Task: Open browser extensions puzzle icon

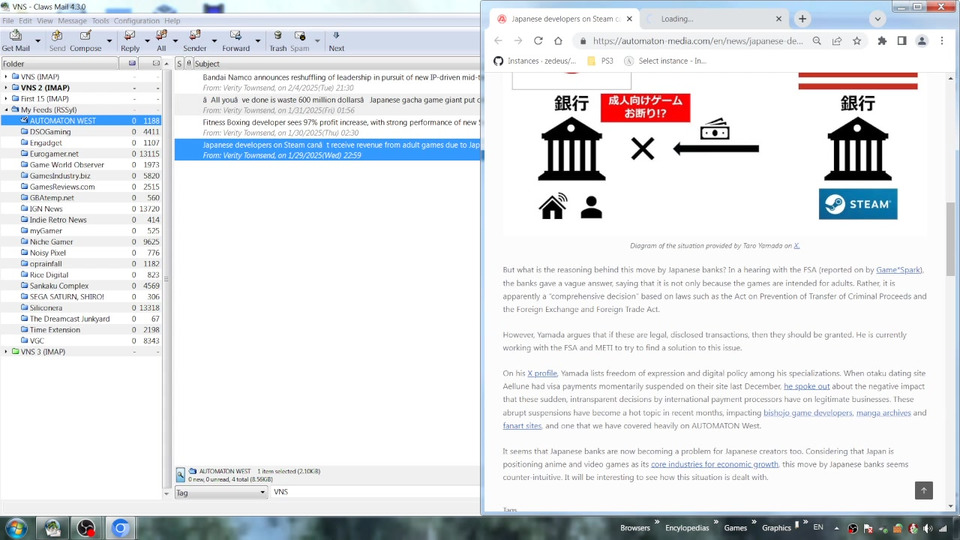Action: (x=882, y=41)
